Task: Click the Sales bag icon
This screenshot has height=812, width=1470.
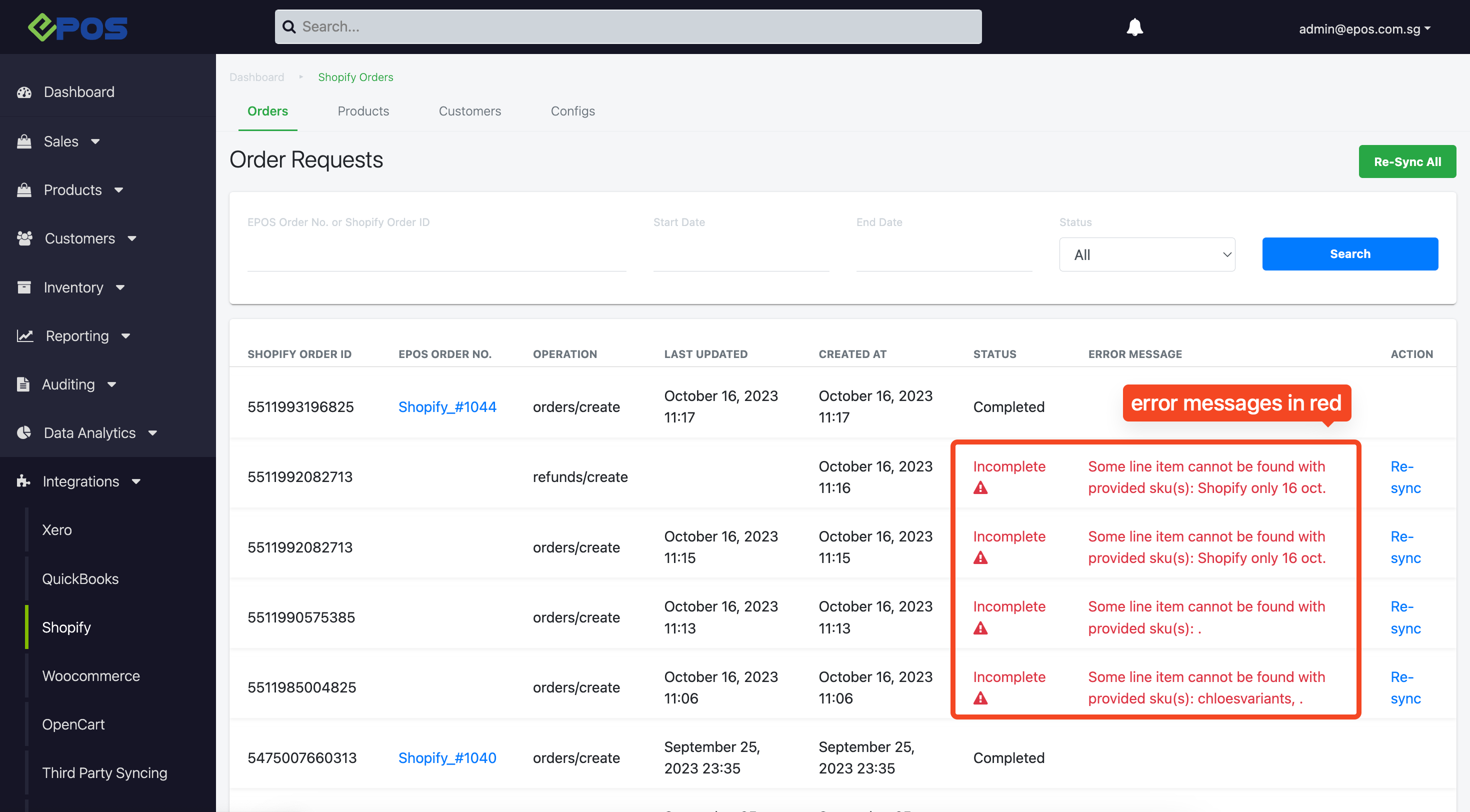Action: click(x=24, y=141)
